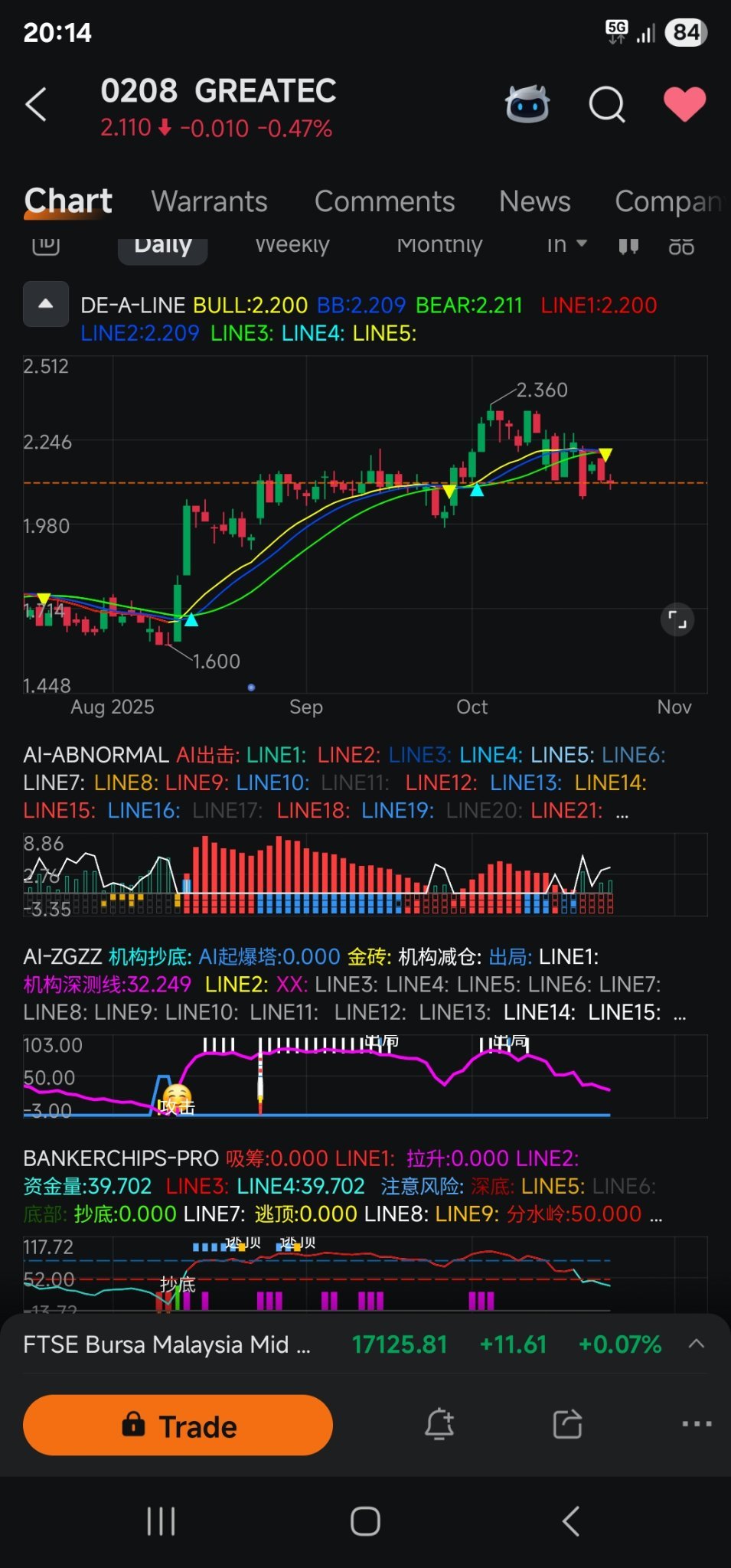Tap the BULL:2.200 value

click(250, 305)
